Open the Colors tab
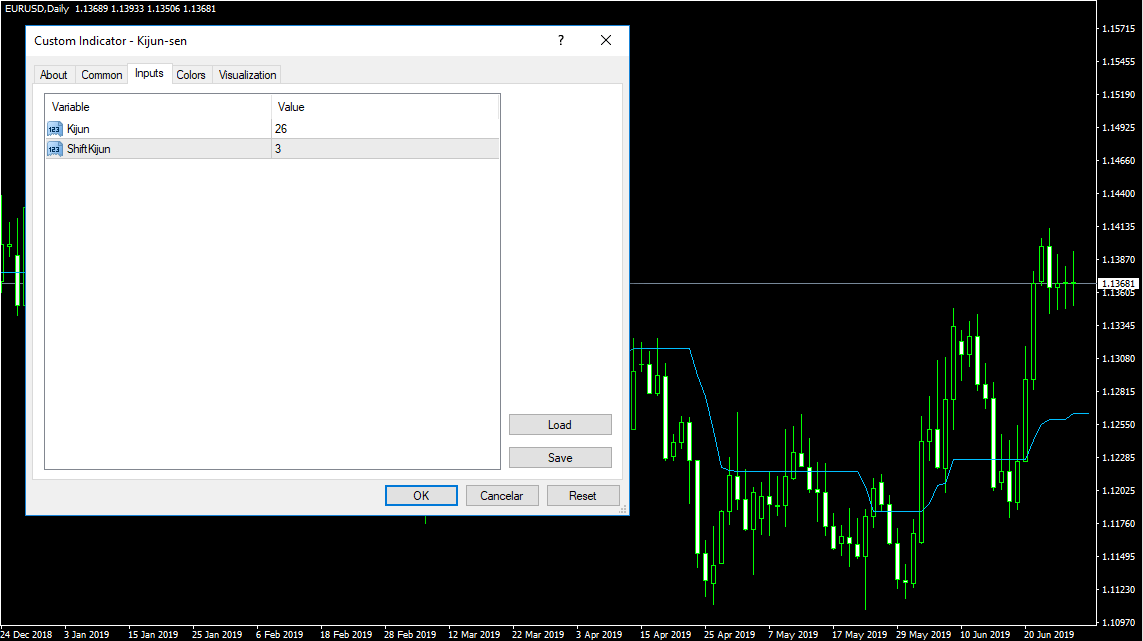1143x641 pixels. [191, 74]
